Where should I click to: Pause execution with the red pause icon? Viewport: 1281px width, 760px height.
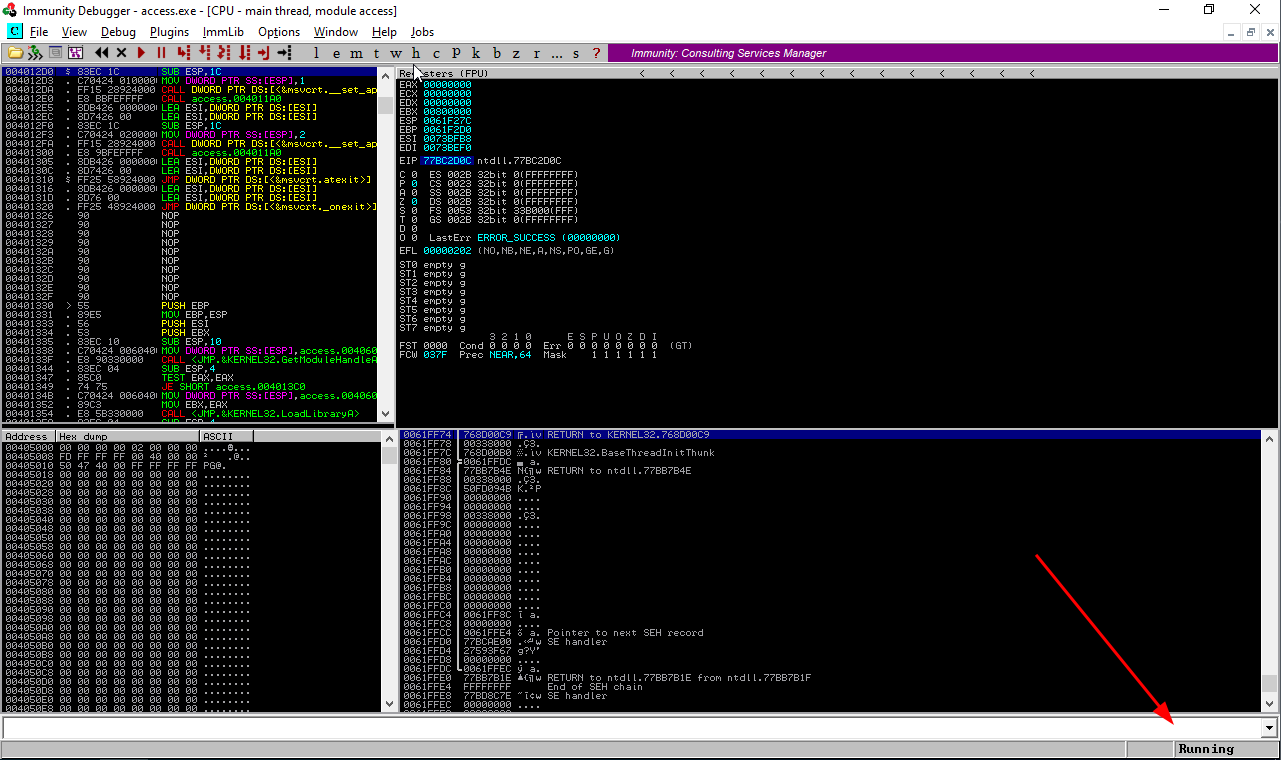[x=161, y=53]
